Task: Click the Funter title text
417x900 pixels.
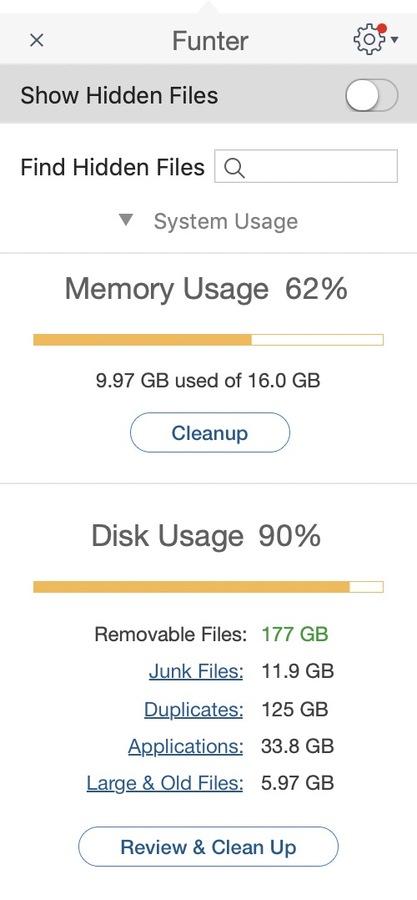Action: (x=210, y=41)
